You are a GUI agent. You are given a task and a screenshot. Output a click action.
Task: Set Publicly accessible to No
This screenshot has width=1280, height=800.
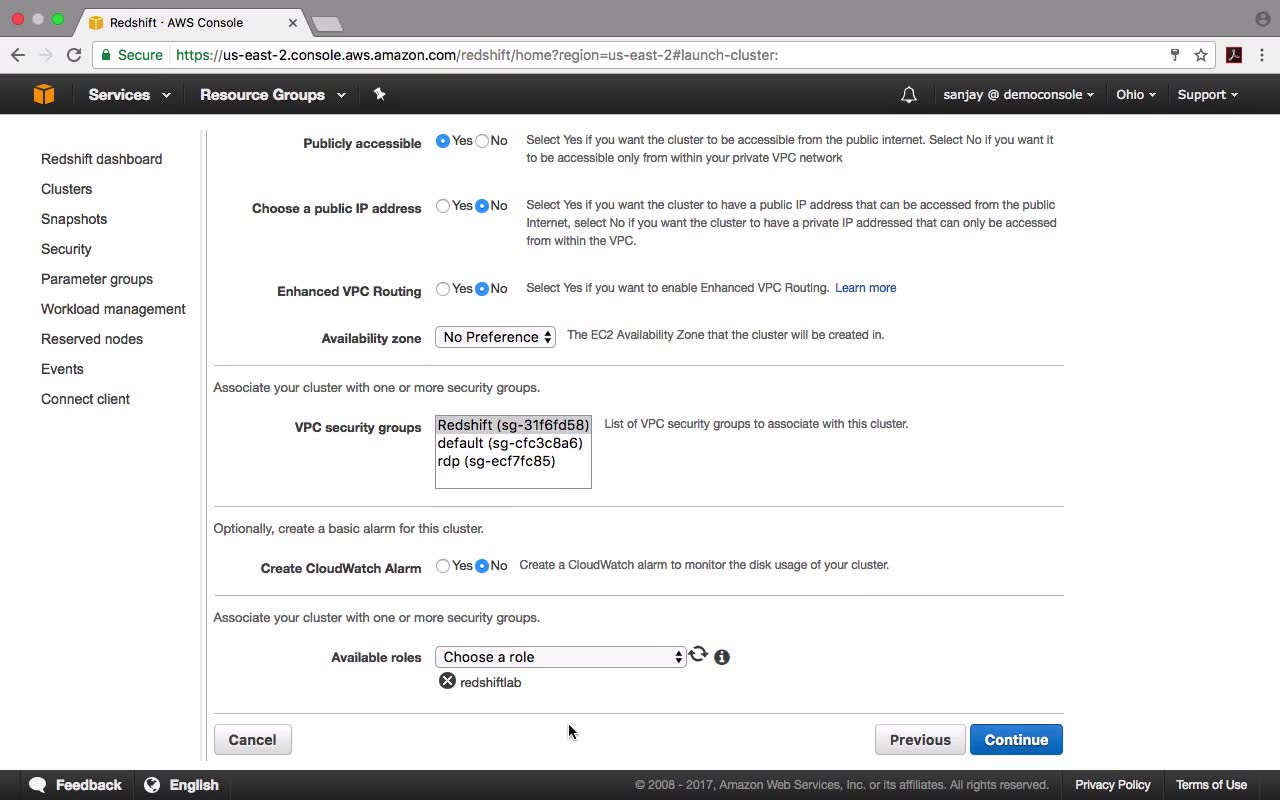pyautogui.click(x=482, y=141)
